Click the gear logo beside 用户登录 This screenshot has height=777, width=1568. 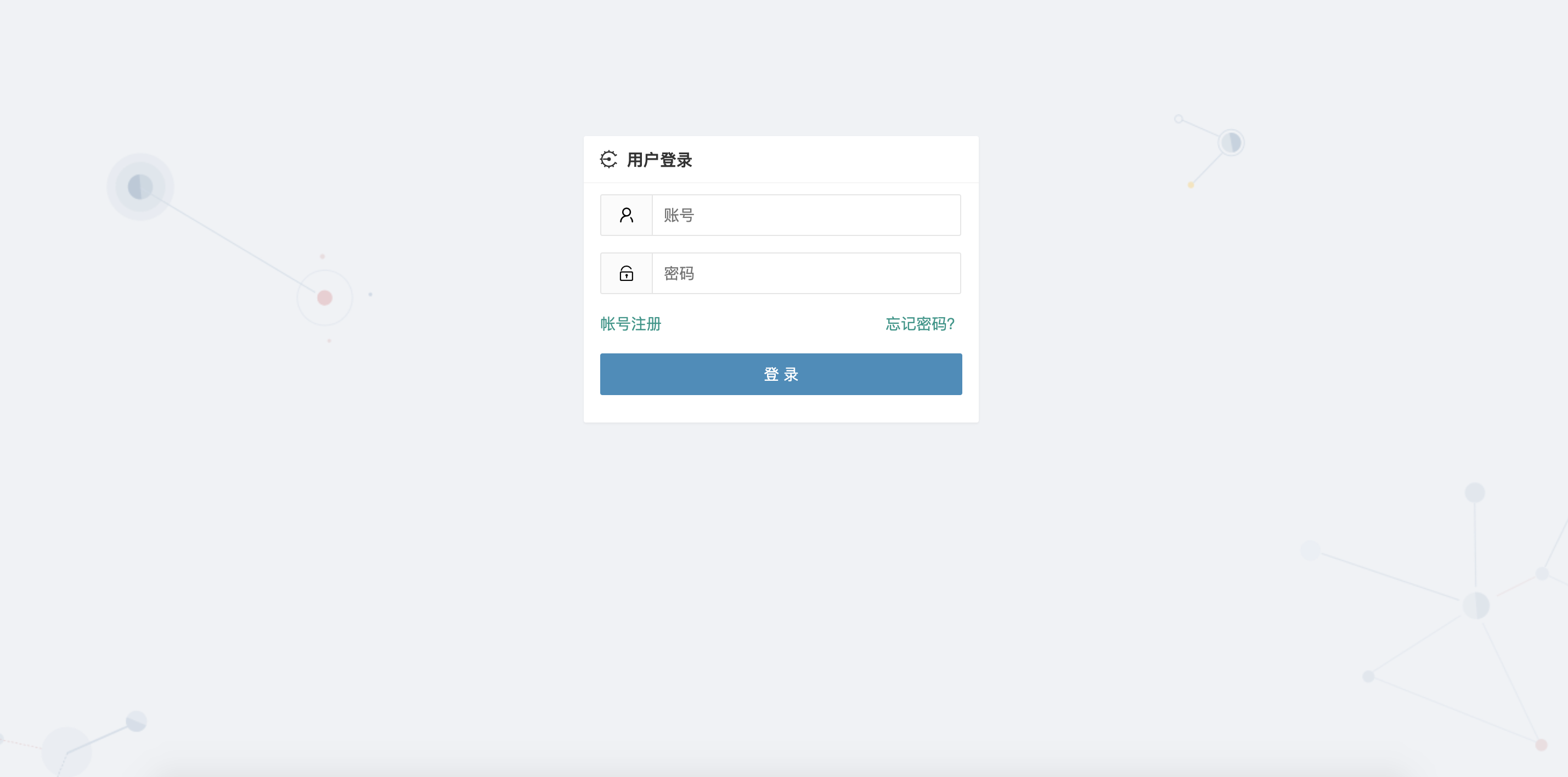click(608, 160)
